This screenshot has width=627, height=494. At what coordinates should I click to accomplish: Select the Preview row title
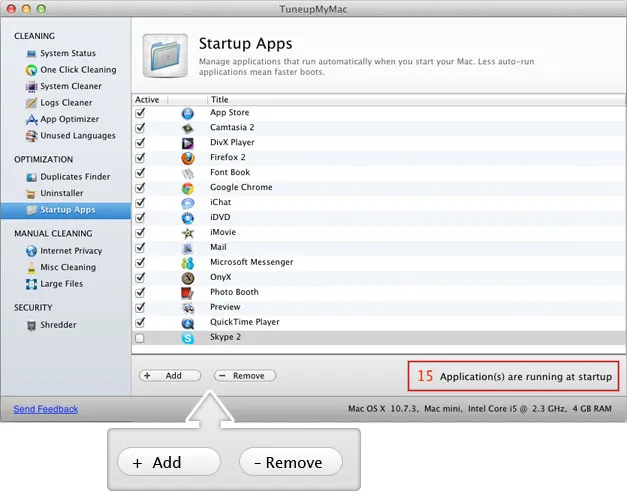[225, 307]
